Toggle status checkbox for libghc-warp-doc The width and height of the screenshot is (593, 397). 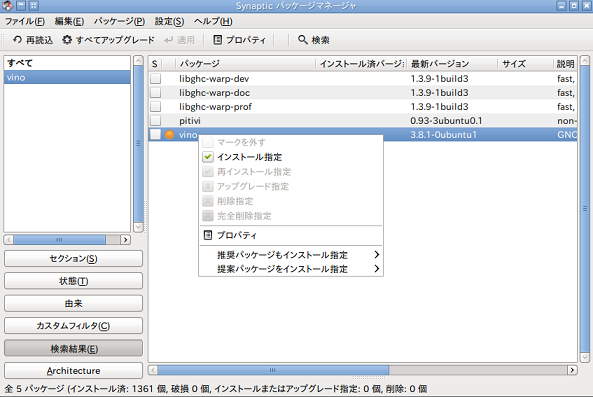pos(155,93)
